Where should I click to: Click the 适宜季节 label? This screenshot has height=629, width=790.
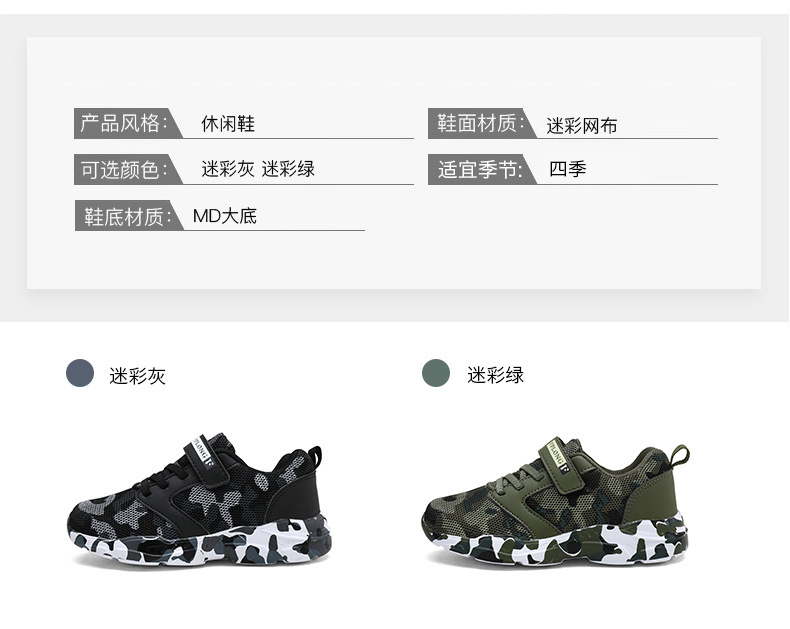coord(480,170)
